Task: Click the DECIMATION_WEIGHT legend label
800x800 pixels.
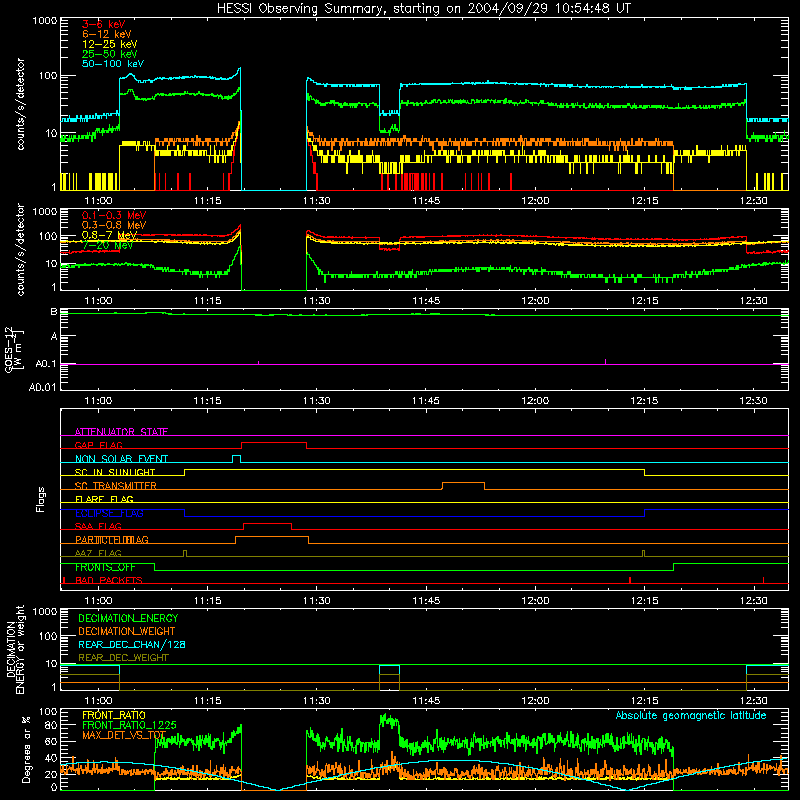Action: 127,631
